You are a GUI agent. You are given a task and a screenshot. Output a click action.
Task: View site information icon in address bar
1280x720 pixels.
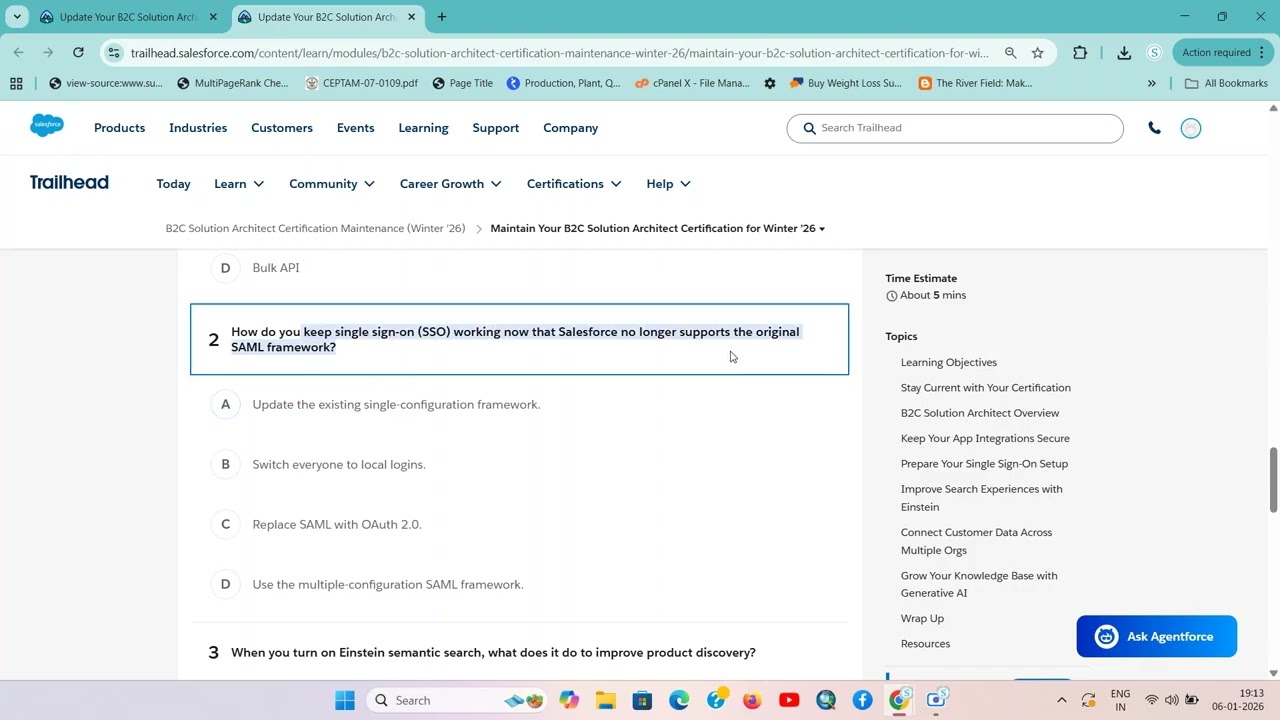[114, 53]
